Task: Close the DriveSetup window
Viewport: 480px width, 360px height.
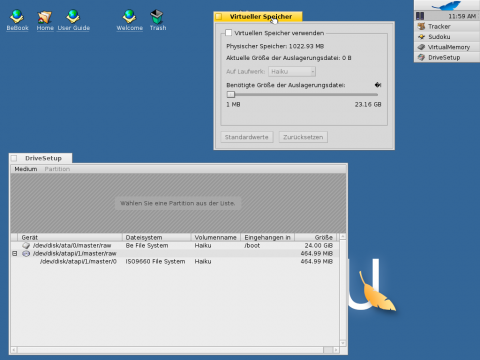Action: 14,158
